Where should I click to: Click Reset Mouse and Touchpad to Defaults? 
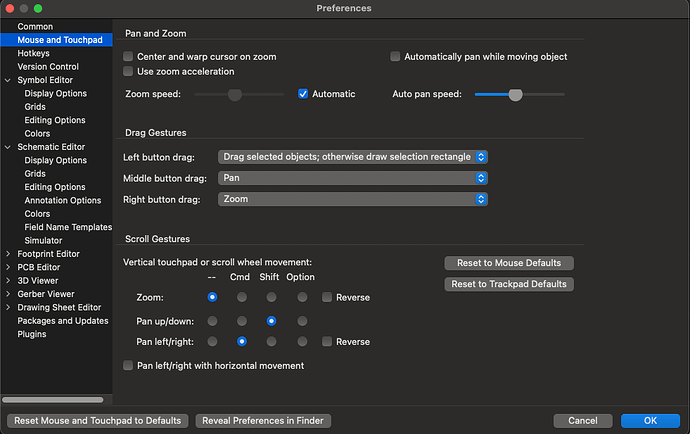click(97, 420)
